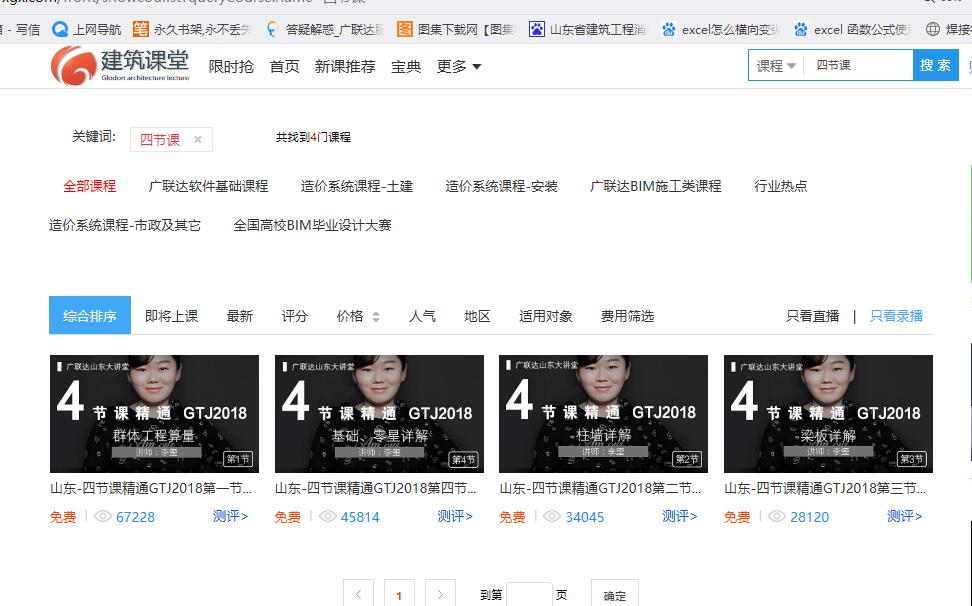Select page 1 in pagination

pyautogui.click(x=399, y=594)
